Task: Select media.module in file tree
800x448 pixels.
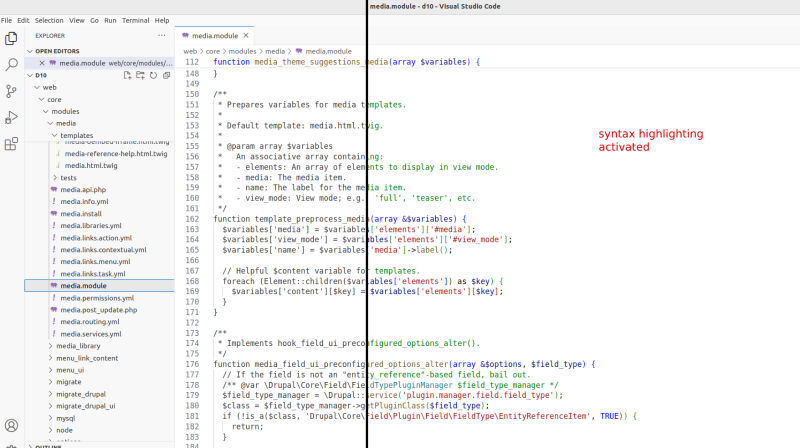Action: [99, 286]
